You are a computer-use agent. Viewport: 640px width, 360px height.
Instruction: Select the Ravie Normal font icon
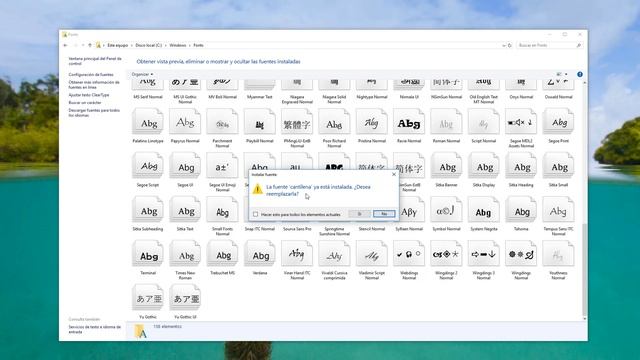point(409,122)
